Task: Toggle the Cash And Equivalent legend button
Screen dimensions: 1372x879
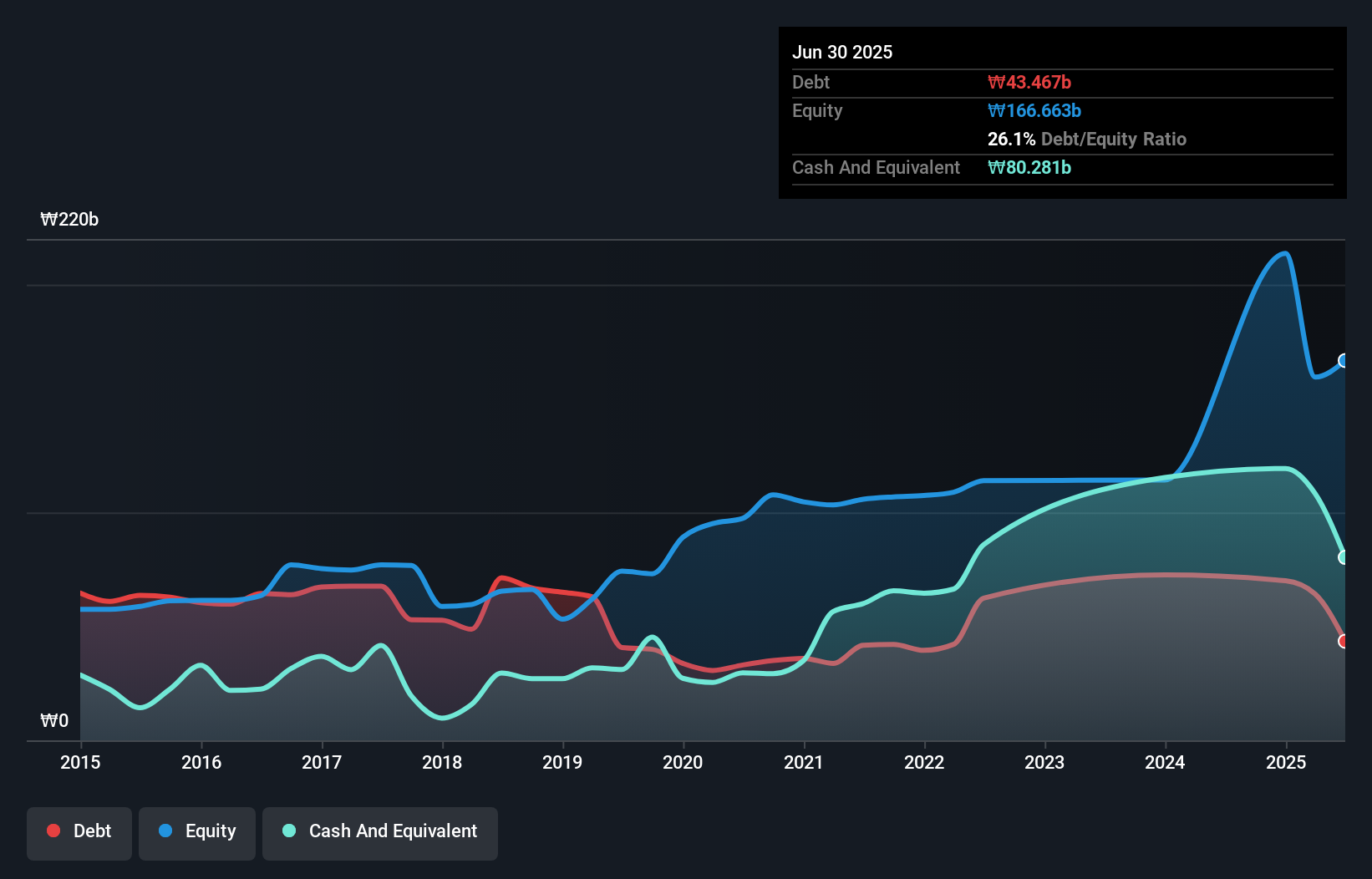Action: click(x=380, y=833)
